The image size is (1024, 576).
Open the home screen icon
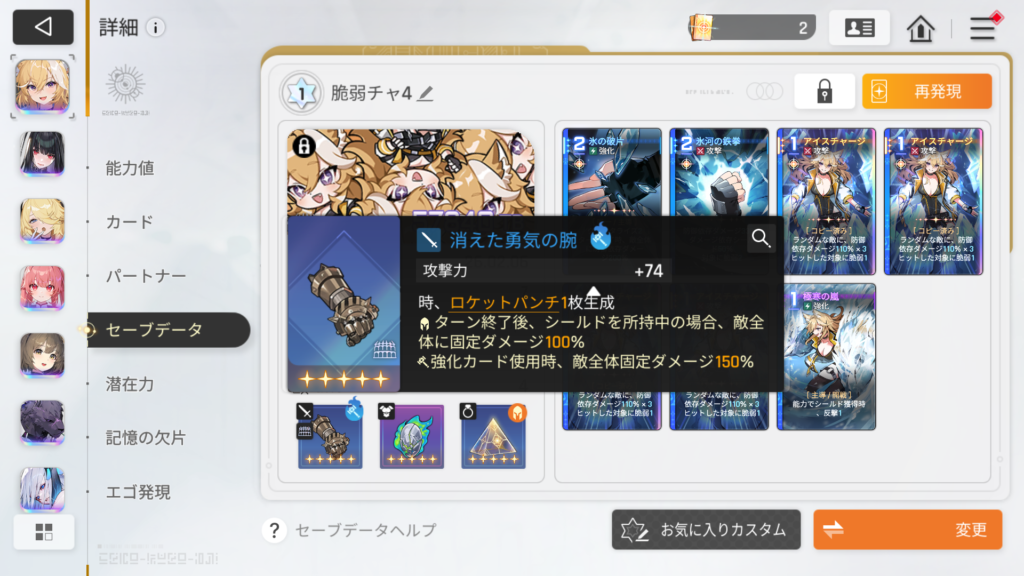(x=920, y=28)
